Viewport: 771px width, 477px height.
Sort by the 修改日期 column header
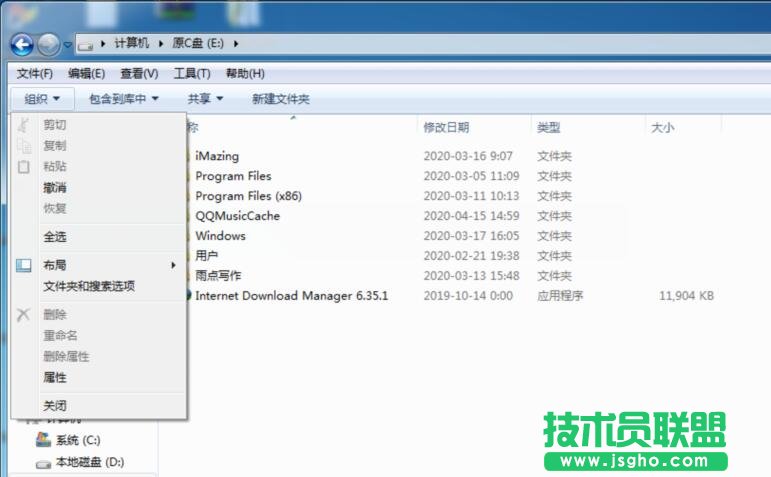tap(446, 127)
